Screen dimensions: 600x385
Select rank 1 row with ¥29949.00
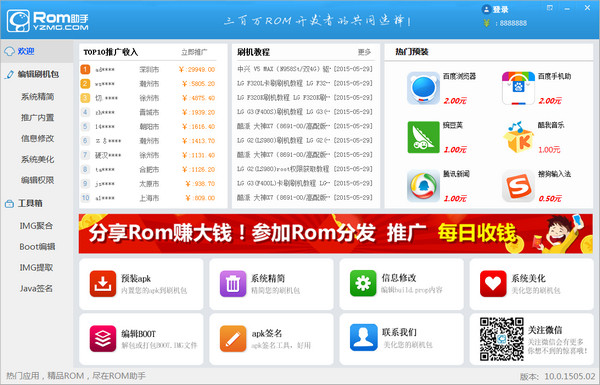(x=148, y=69)
